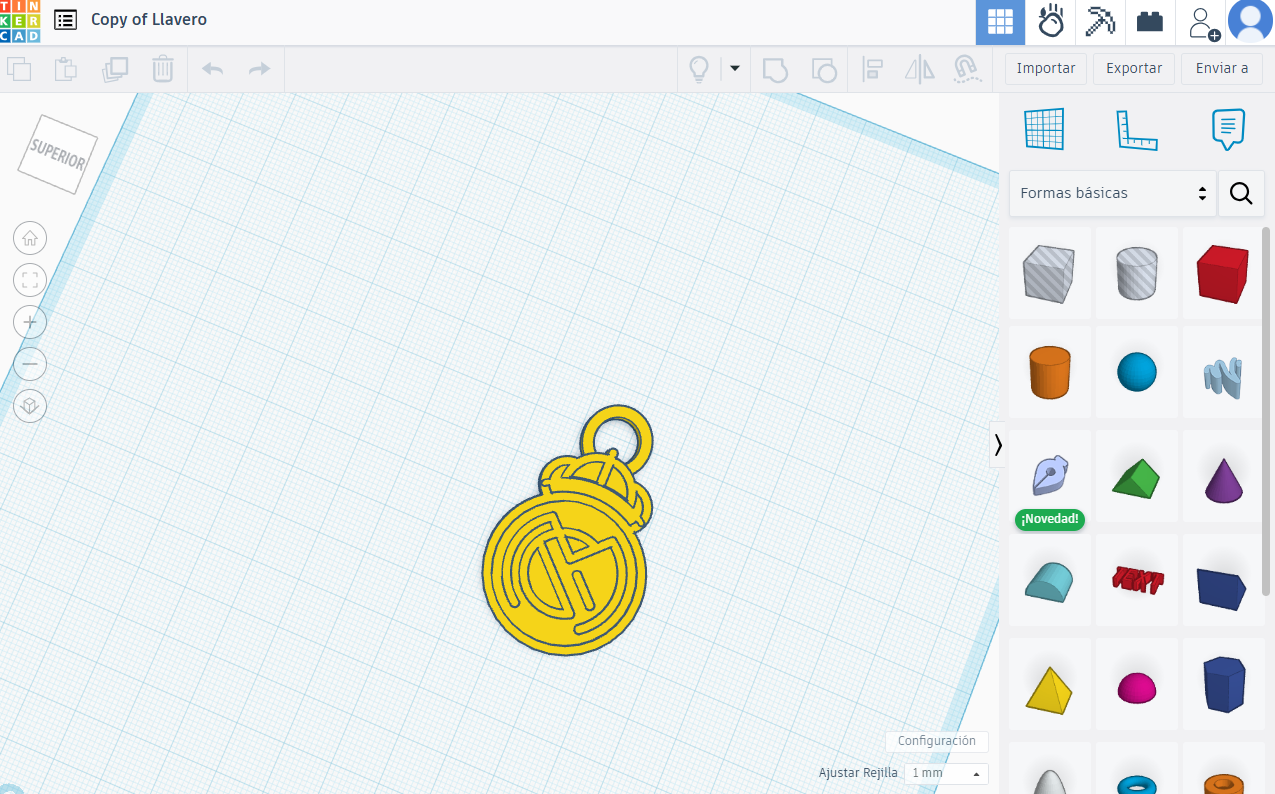Open the lightbulb visibility dropdown arrow
1275x794 pixels.
pos(735,68)
